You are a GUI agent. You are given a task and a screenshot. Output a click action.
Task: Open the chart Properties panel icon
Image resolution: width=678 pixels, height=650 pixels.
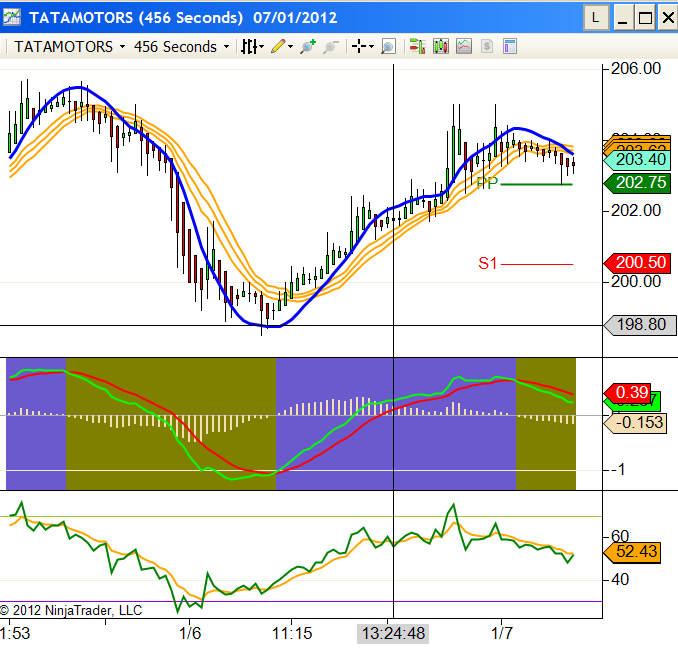(x=510, y=46)
